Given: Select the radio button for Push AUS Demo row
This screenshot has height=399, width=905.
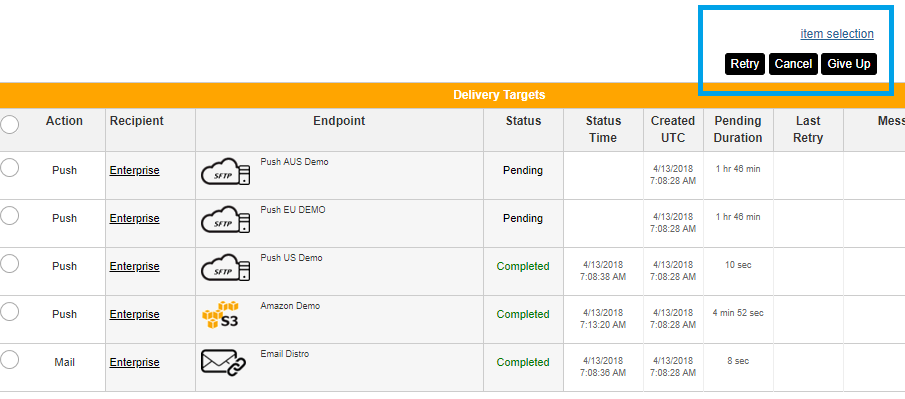Looking at the screenshot, I should [x=9, y=168].
